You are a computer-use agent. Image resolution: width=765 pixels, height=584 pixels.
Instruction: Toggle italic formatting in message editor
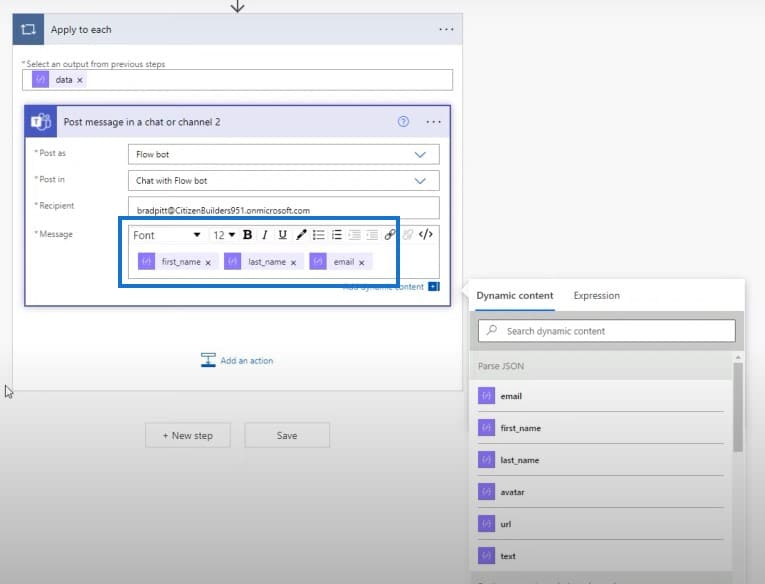pyautogui.click(x=264, y=235)
